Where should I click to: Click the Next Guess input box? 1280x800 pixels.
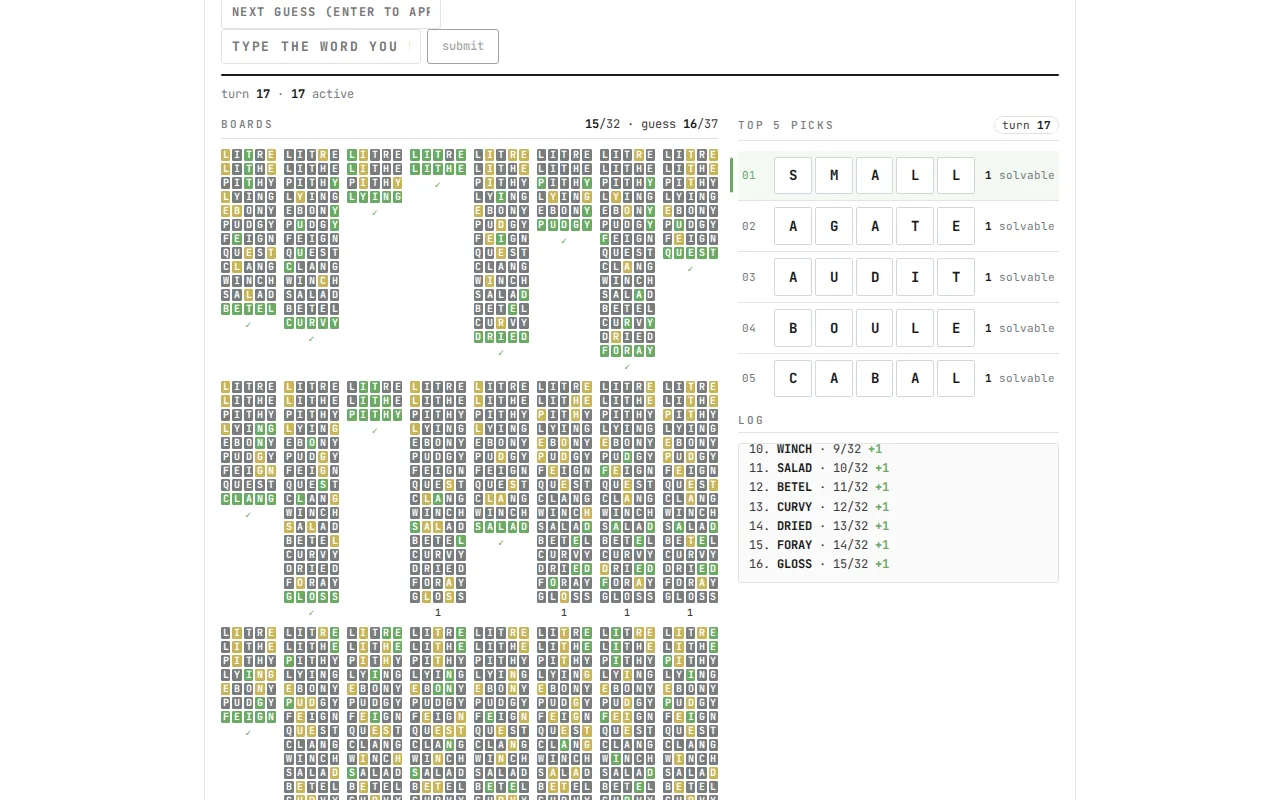(x=331, y=12)
